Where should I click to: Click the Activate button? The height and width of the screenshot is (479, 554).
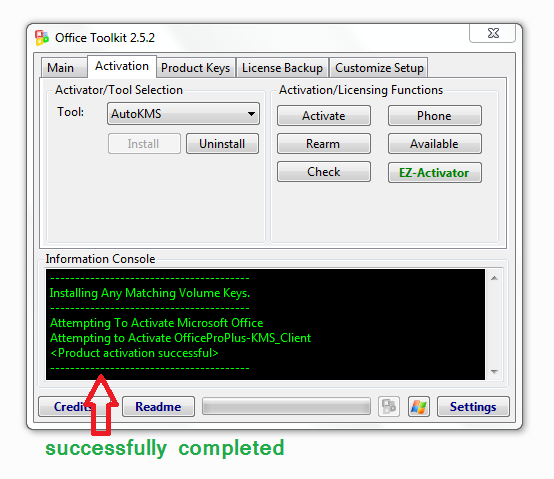pyautogui.click(x=324, y=116)
